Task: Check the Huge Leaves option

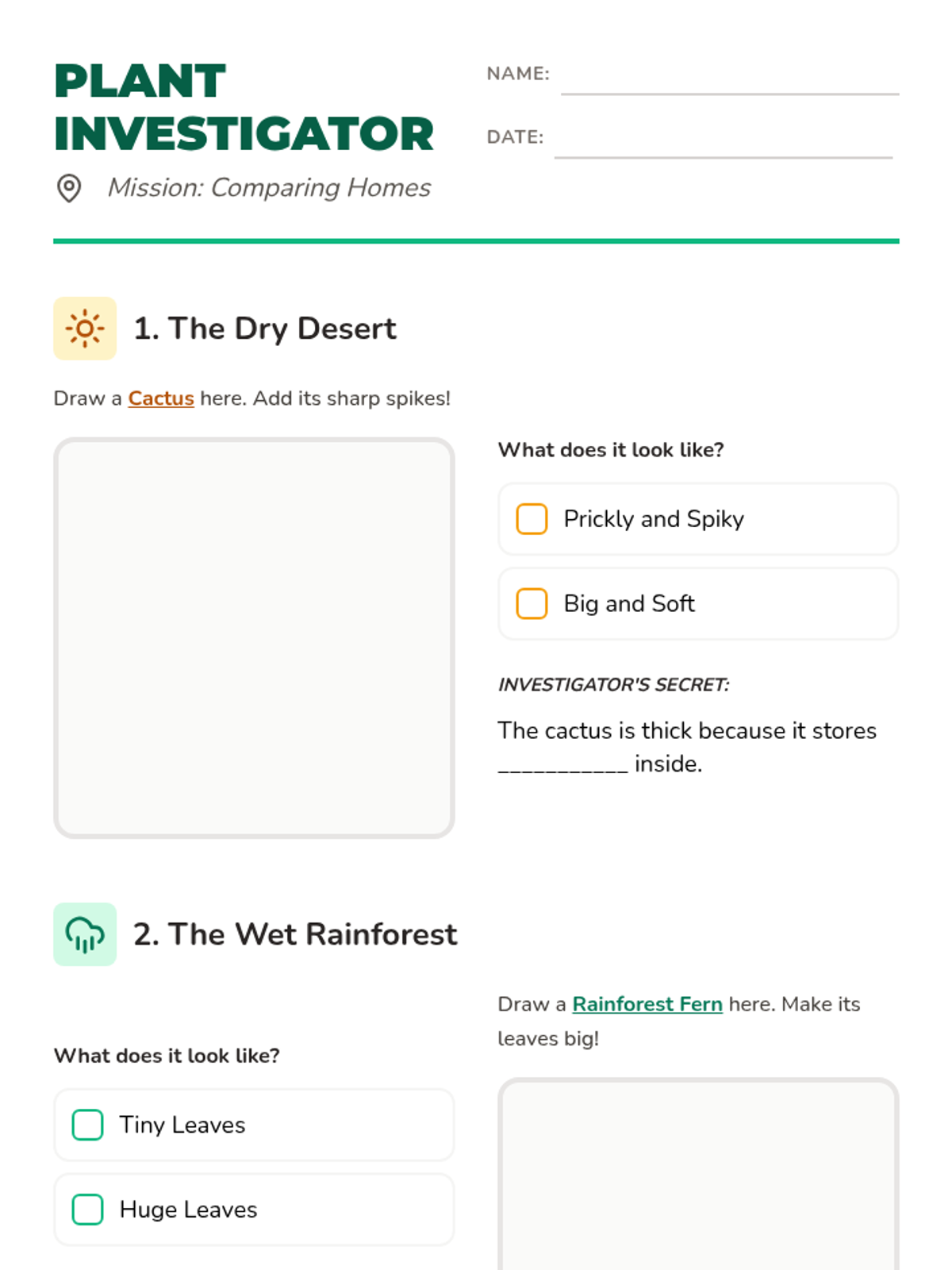Action: (x=87, y=1210)
